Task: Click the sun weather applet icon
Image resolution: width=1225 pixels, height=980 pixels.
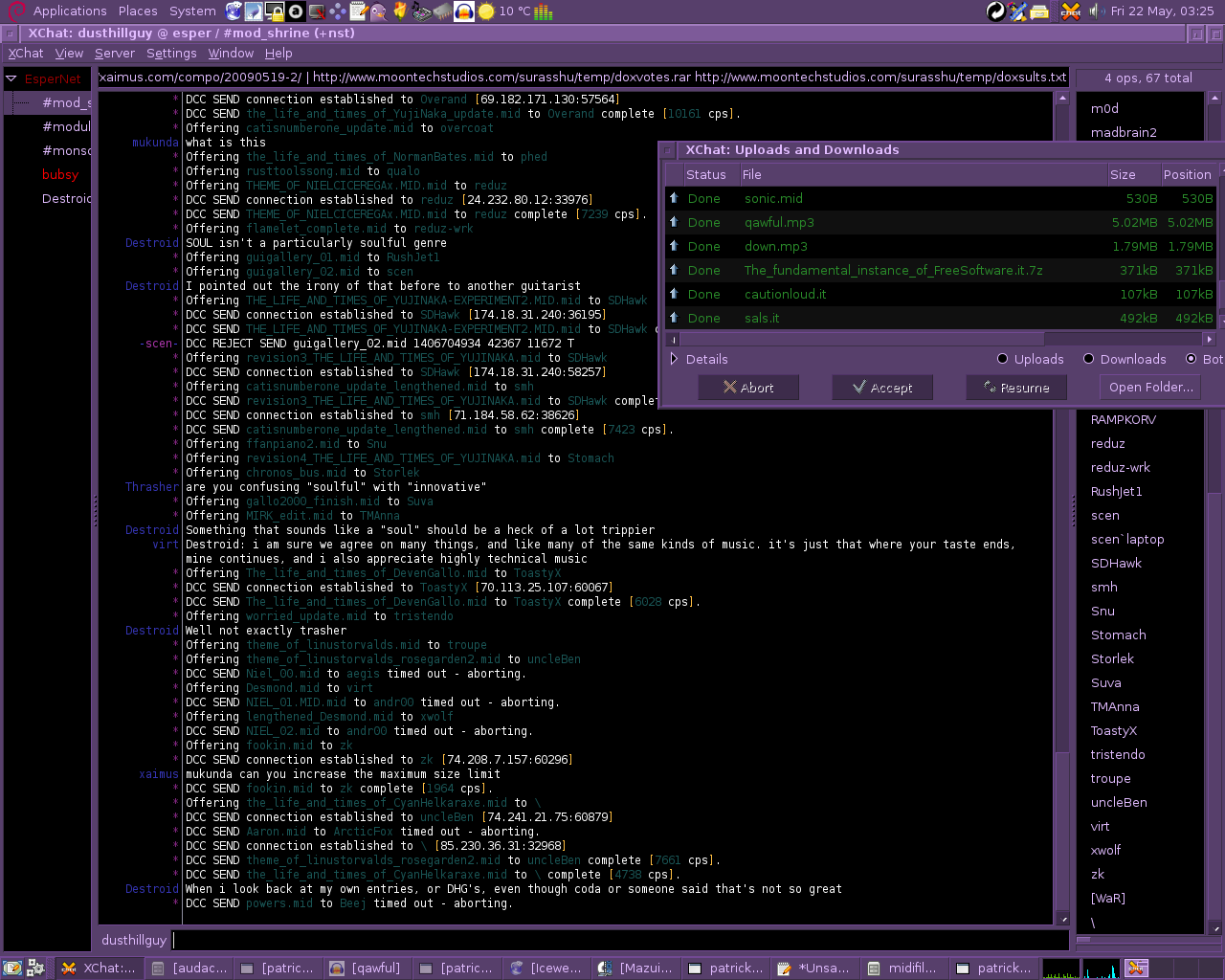Action: pyautogui.click(x=486, y=11)
